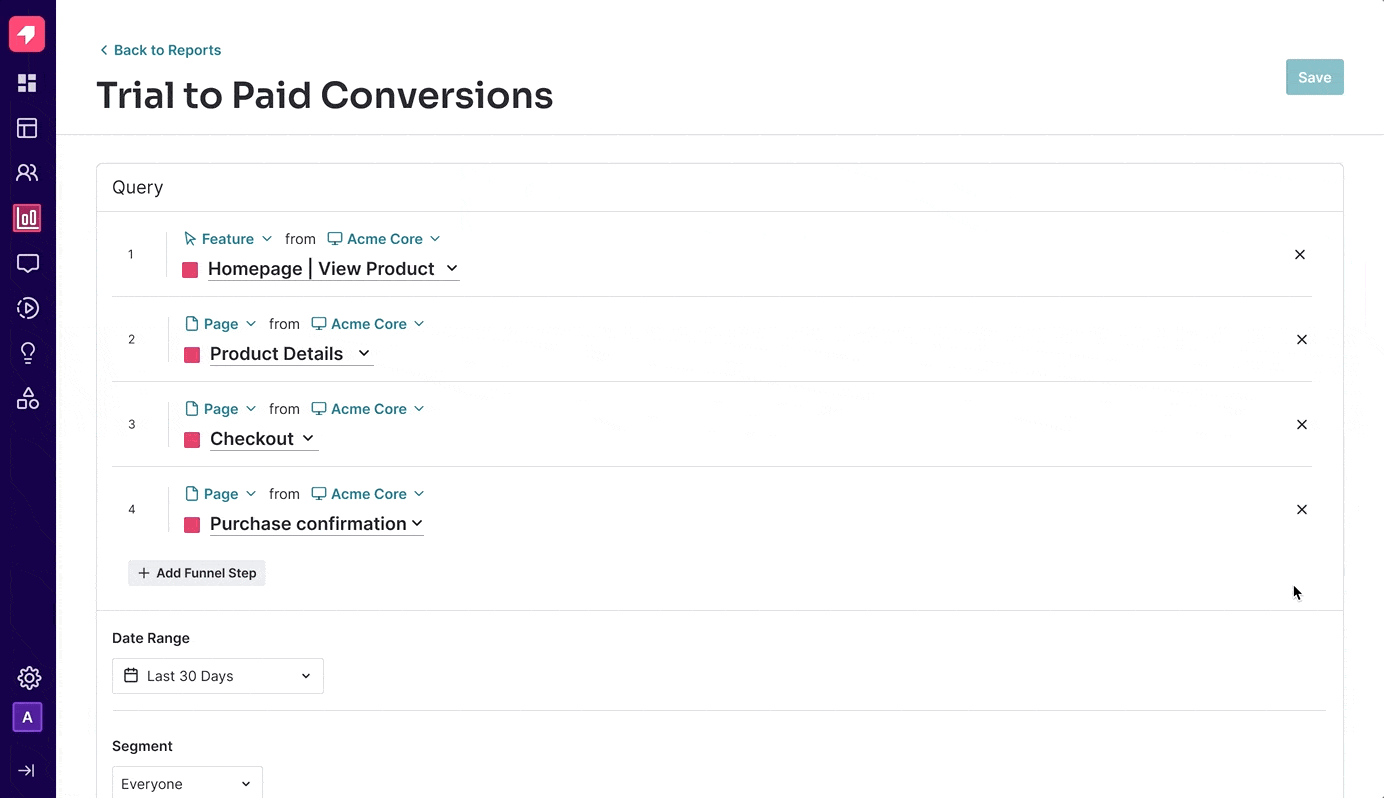Open the message bubble icon in sidebar
This screenshot has height=798, width=1384.
[x=27, y=263]
